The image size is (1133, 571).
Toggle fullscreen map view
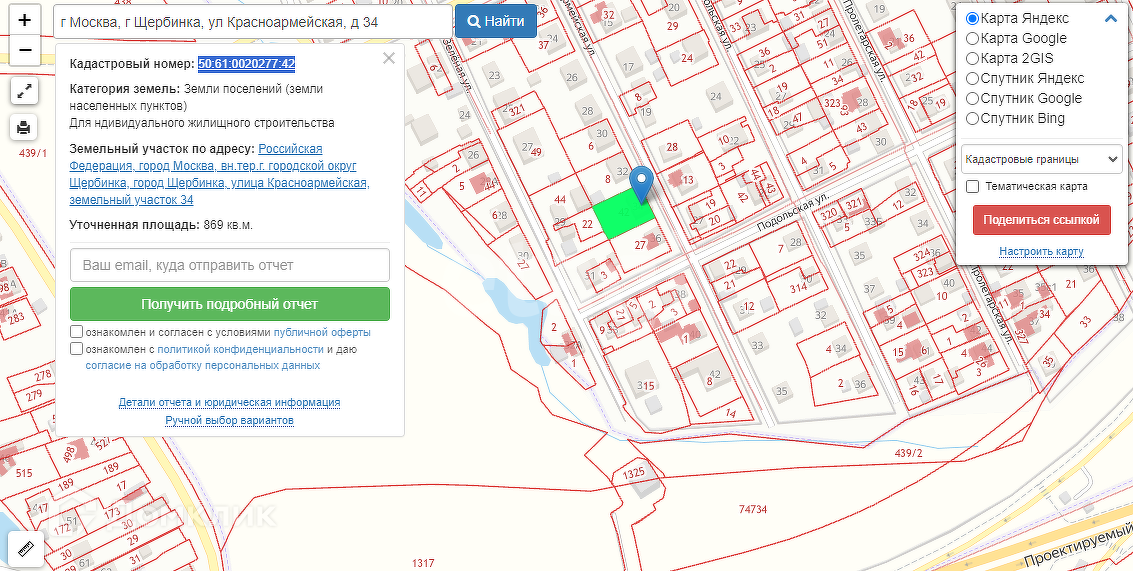(25, 91)
